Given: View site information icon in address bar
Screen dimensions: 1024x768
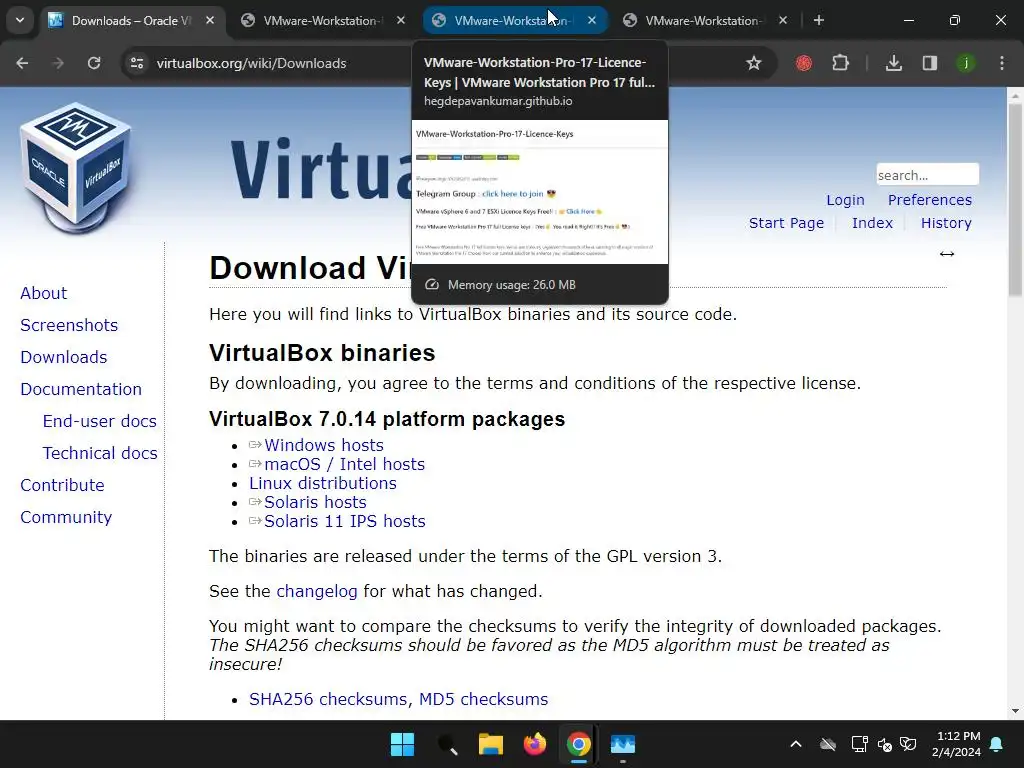Looking at the screenshot, I should [x=137, y=63].
